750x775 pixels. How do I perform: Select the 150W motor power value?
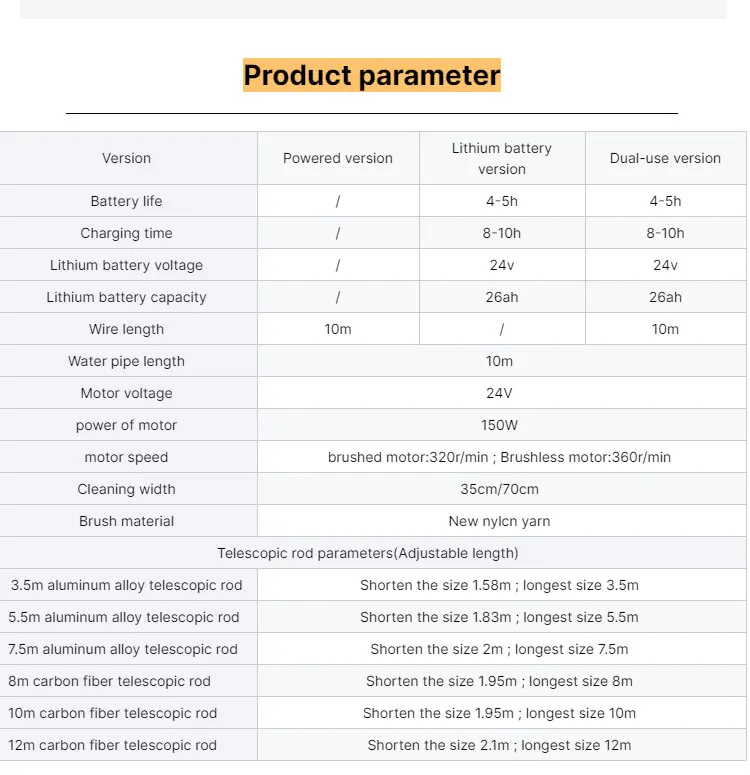(x=499, y=425)
